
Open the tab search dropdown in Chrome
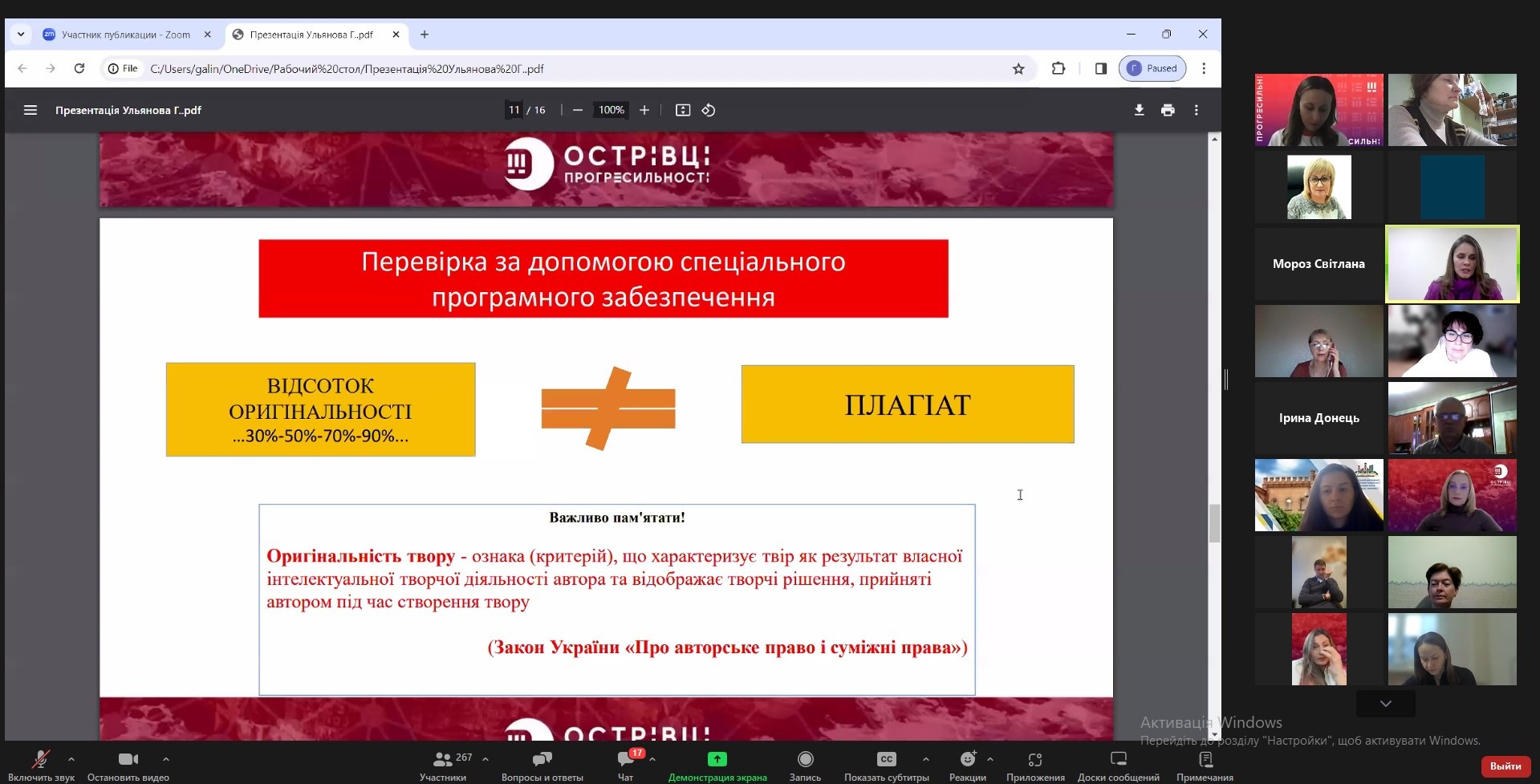click(21, 35)
